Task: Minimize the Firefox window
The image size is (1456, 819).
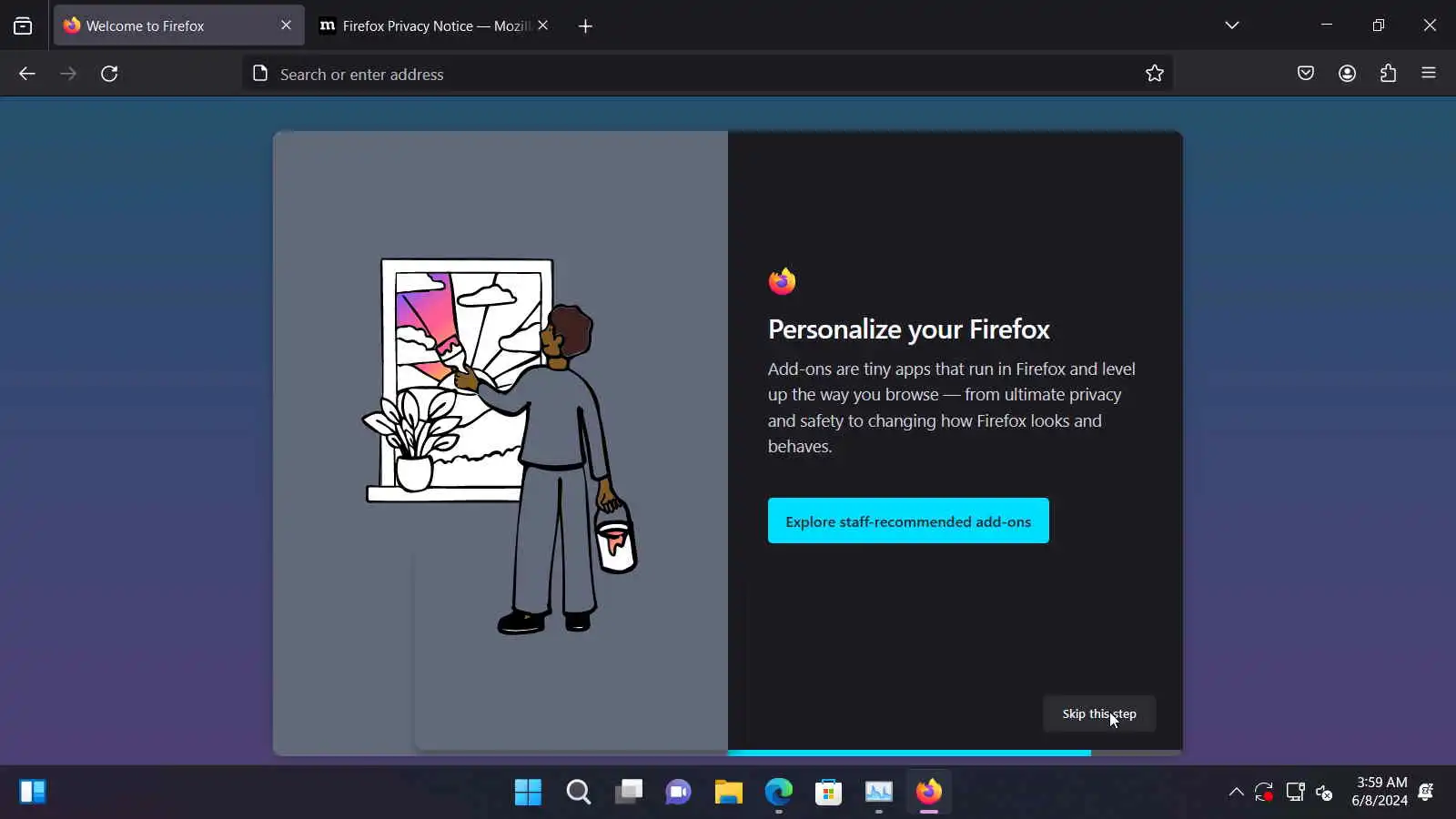Action: pyautogui.click(x=1327, y=25)
